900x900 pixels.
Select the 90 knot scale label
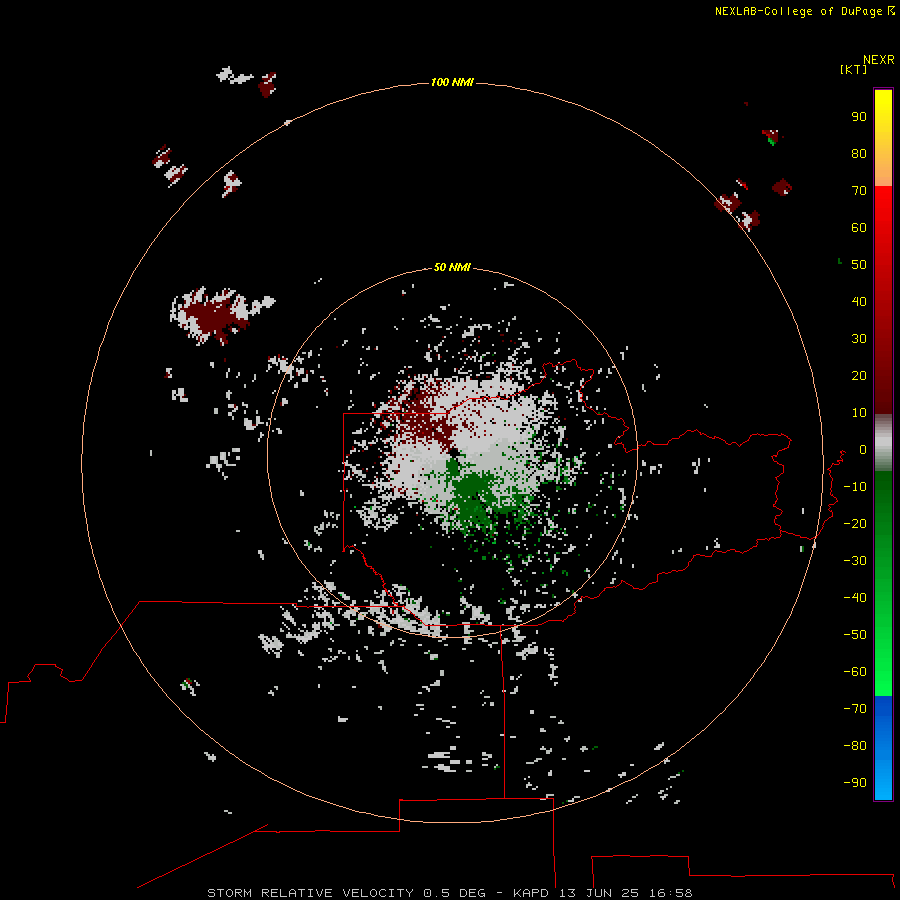click(x=859, y=117)
